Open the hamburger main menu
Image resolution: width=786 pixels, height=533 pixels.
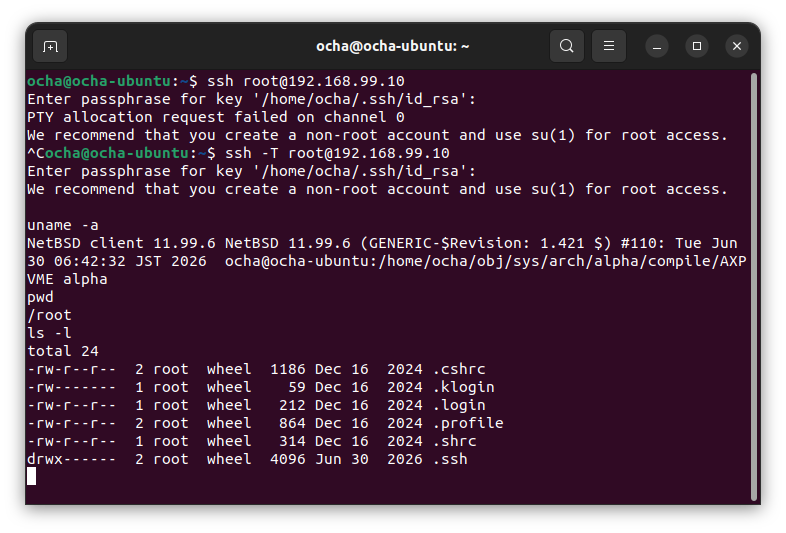pyautogui.click(x=609, y=46)
